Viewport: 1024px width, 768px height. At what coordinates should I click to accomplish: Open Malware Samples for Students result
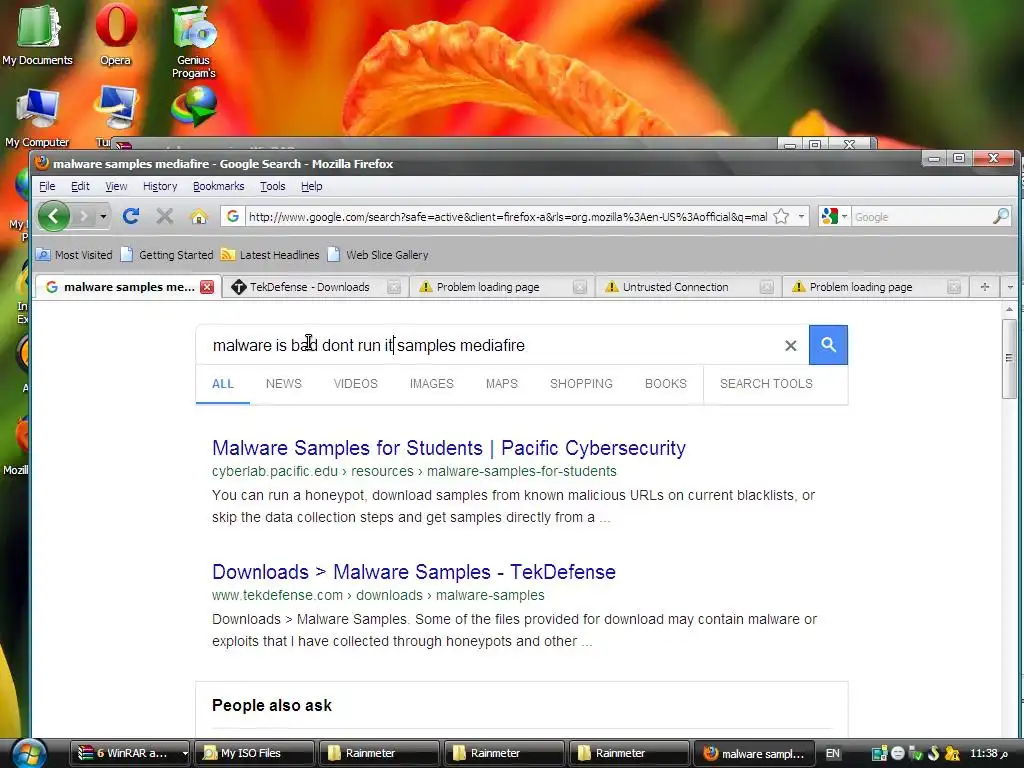(449, 448)
